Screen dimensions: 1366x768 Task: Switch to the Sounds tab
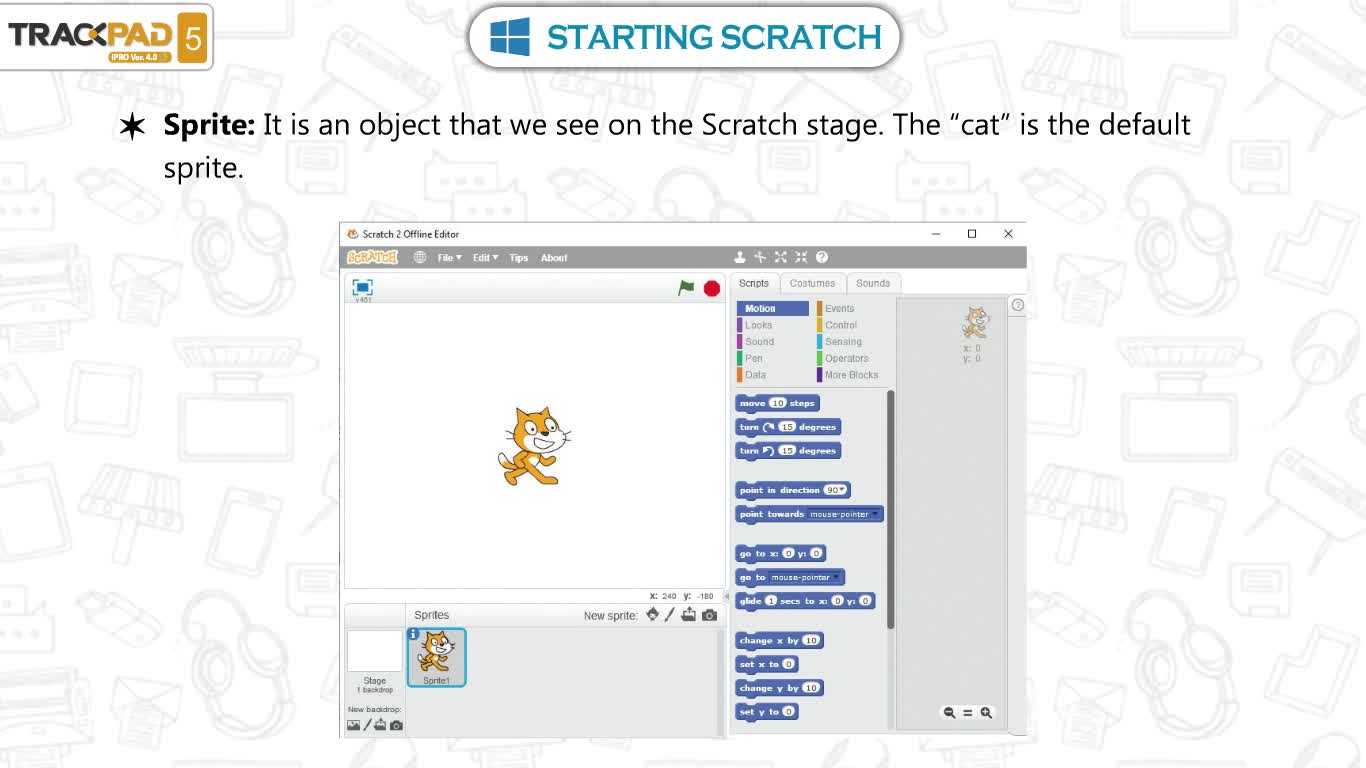click(x=873, y=284)
